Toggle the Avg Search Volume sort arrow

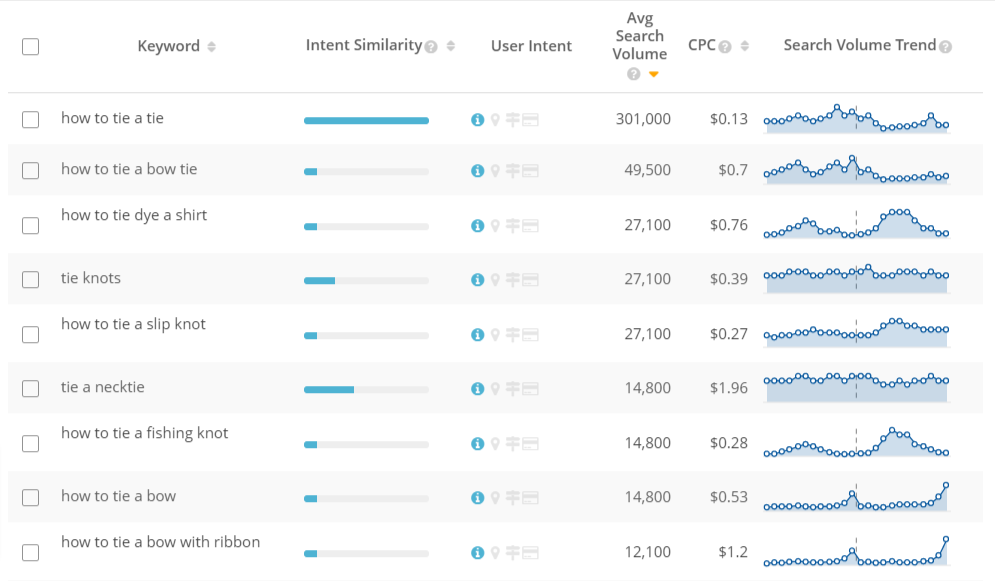pyautogui.click(x=653, y=74)
